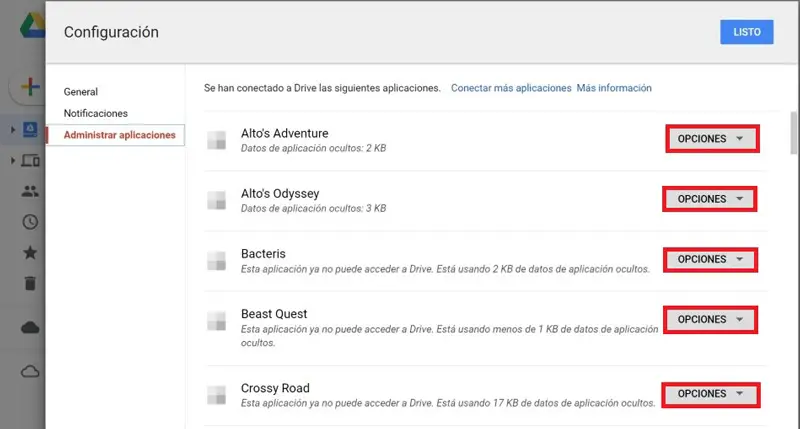Screen dimensions: 800x429
Task: Click Bacteris app icon
Action: [x=216, y=260]
